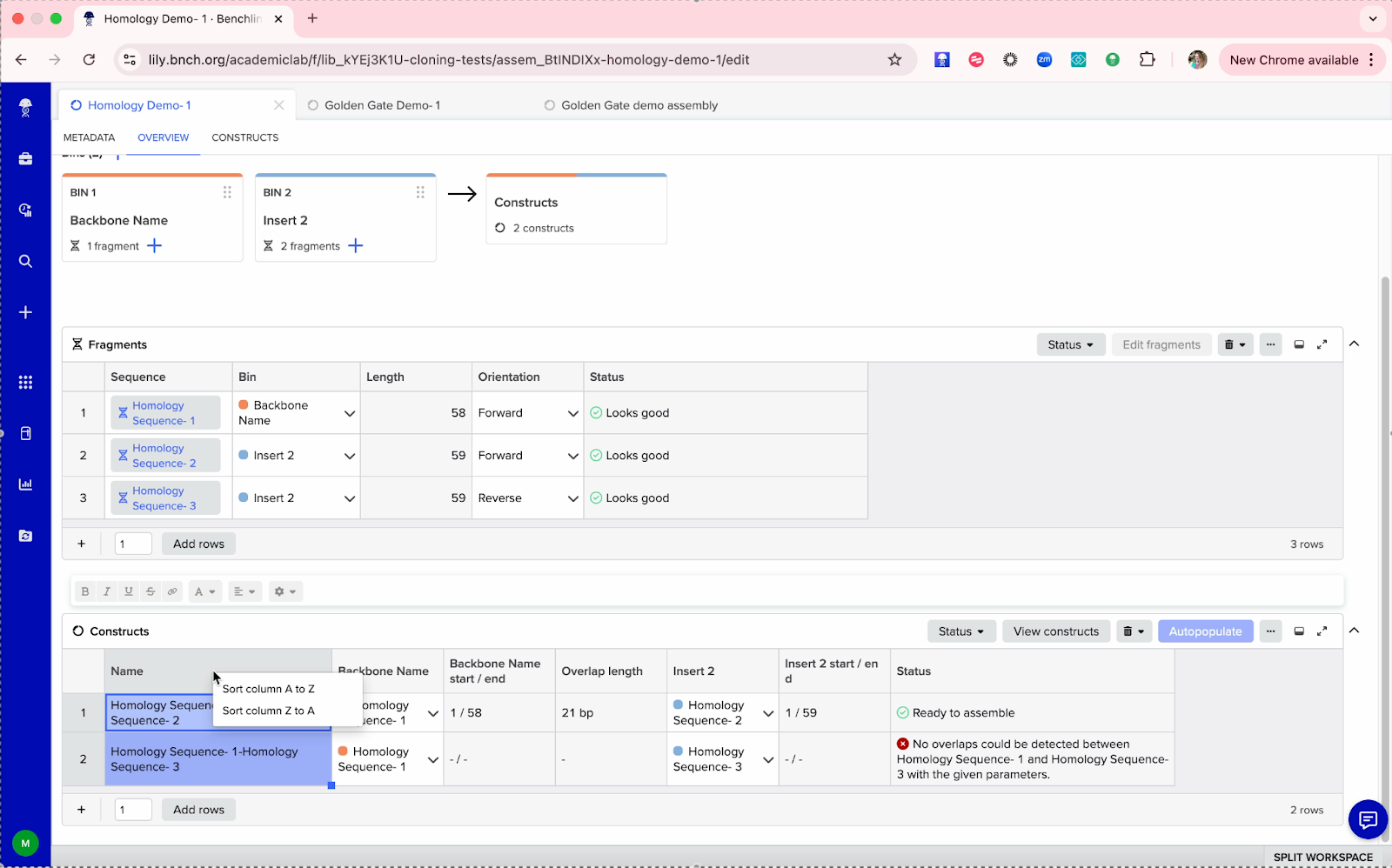Open Orientation dropdown for Reverse row

[x=573, y=498]
